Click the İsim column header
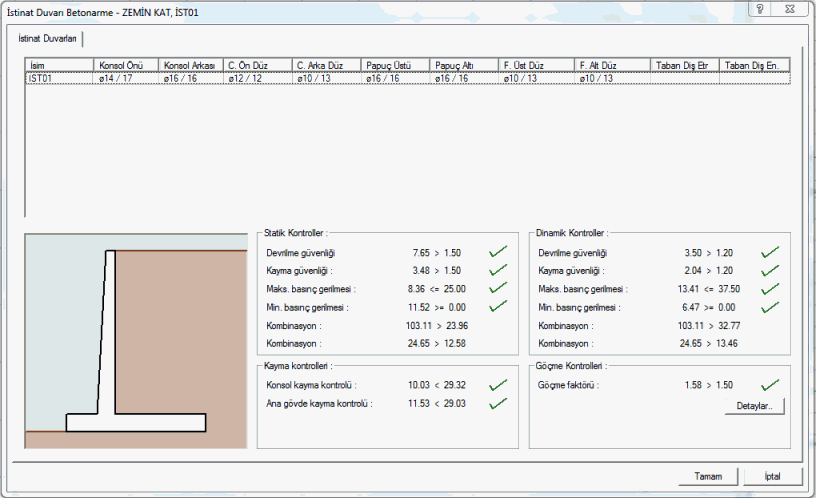The width and height of the screenshot is (816, 498). point(60,65)
